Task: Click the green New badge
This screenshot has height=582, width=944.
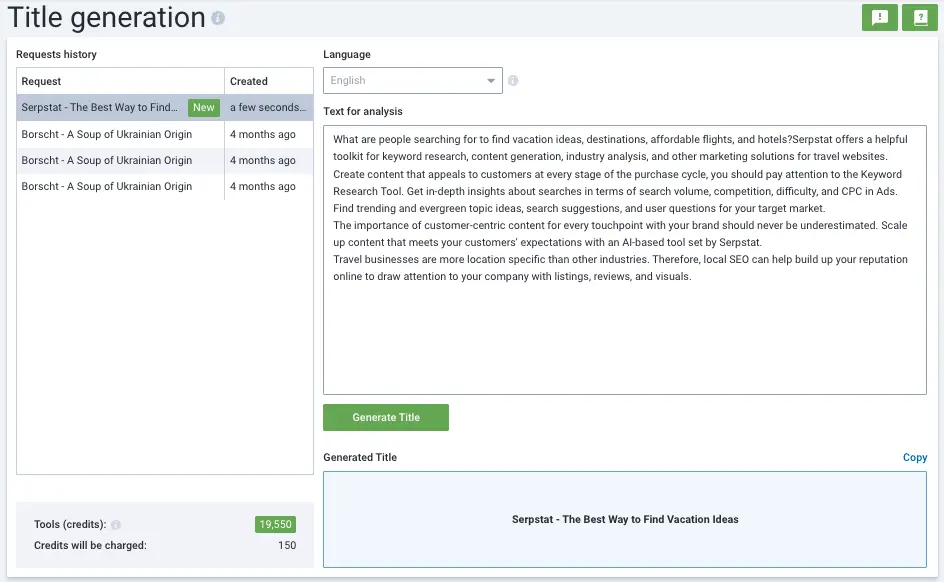Action: tap(203, 108)
